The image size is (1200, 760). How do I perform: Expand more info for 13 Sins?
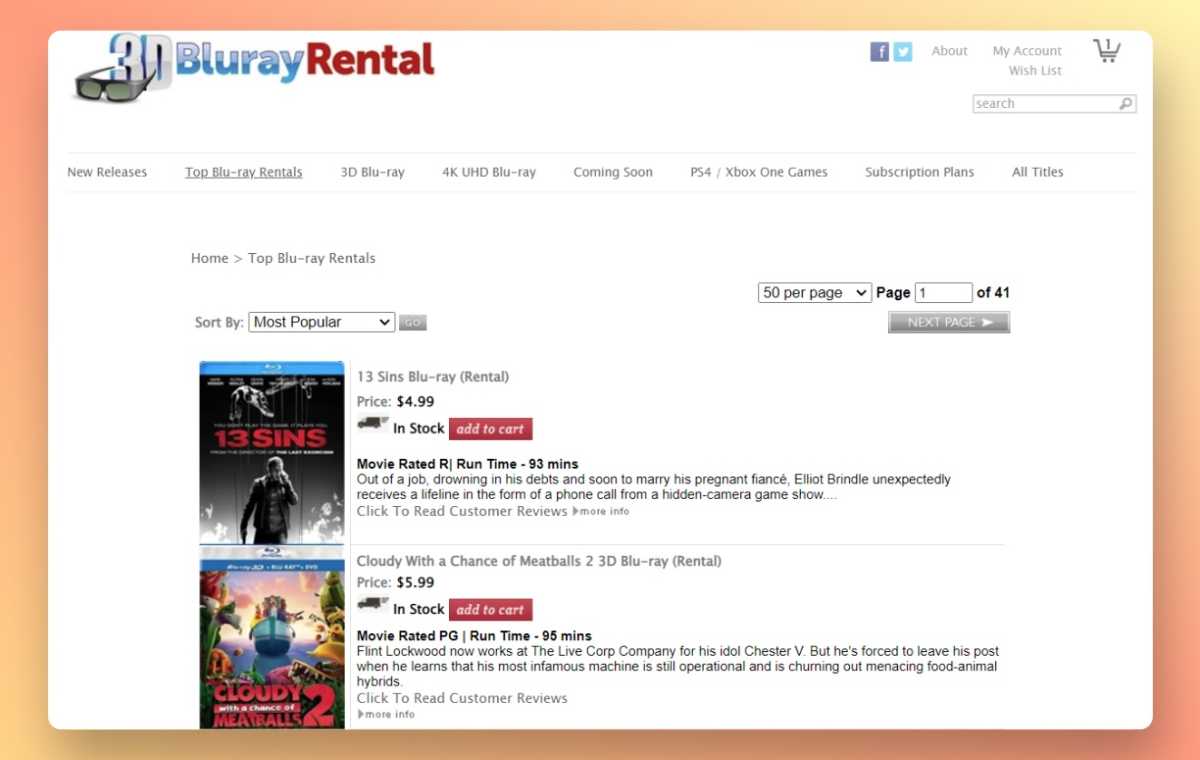pyautogui.click(x=601, y=511)
